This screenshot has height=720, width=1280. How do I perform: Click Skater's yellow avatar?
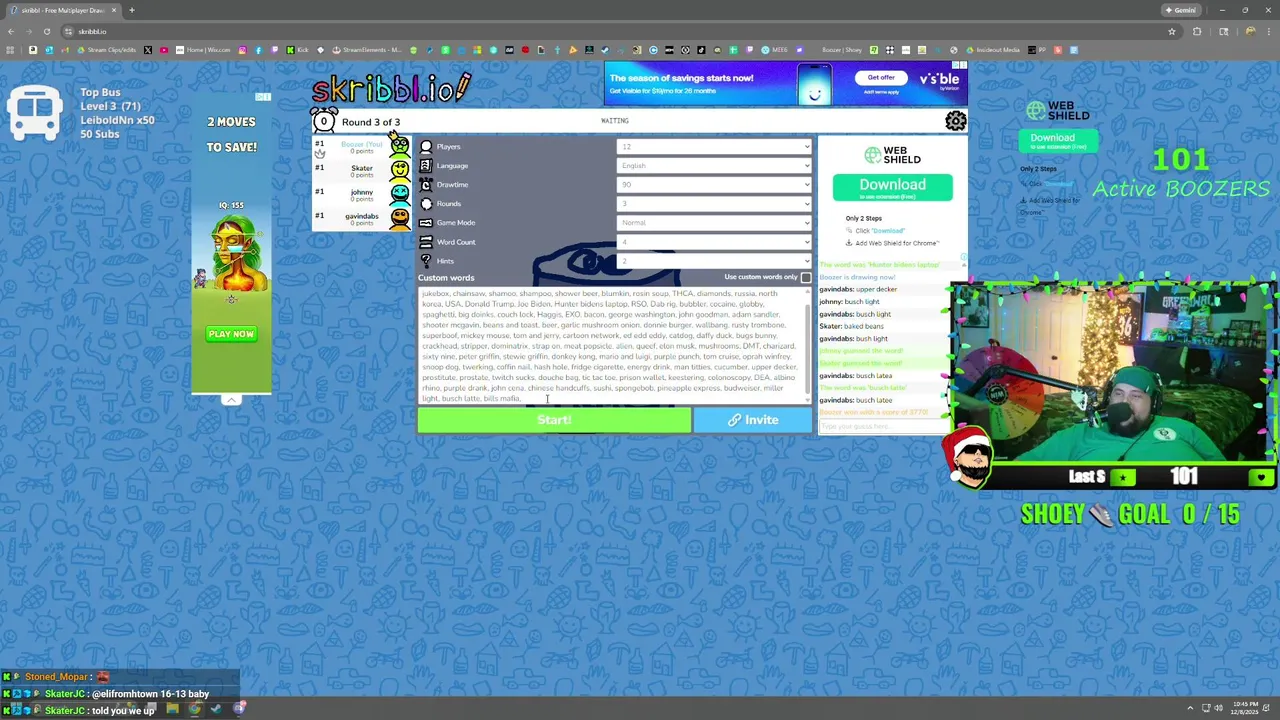point(399,170)
